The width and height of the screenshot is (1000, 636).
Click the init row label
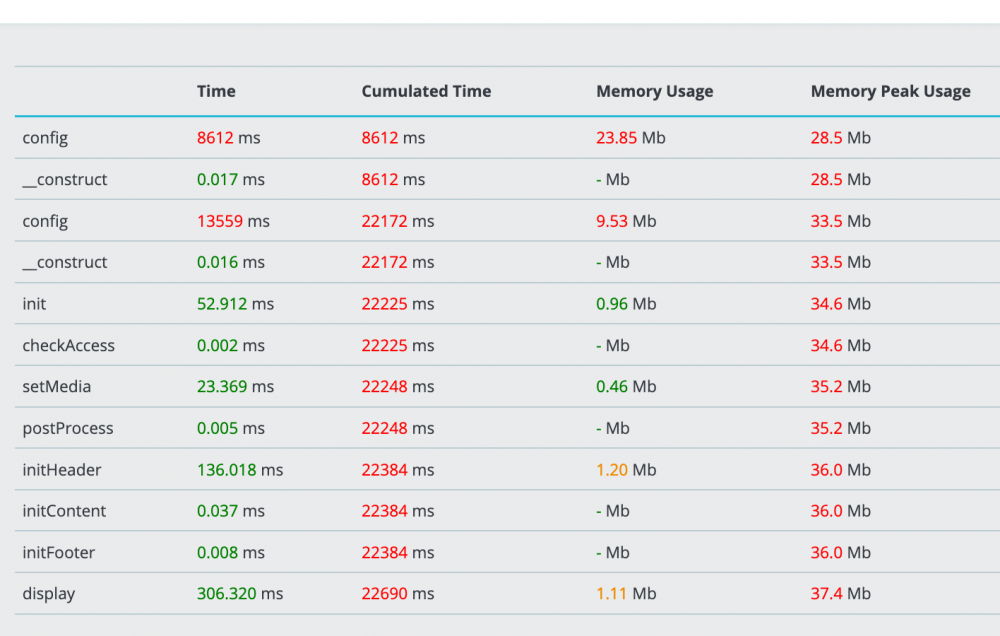coord(34,304)
